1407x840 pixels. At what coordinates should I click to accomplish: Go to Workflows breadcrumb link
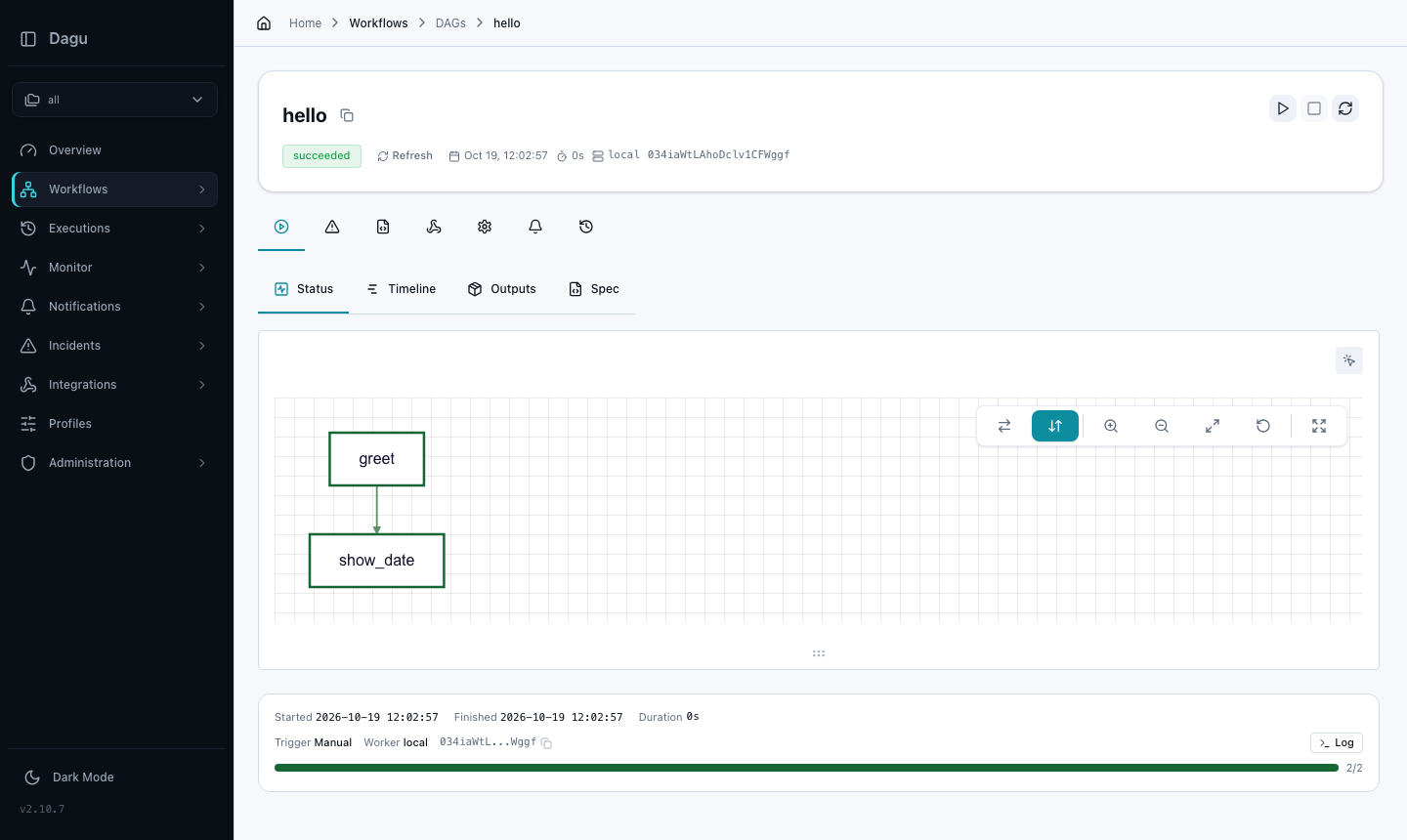378,23
